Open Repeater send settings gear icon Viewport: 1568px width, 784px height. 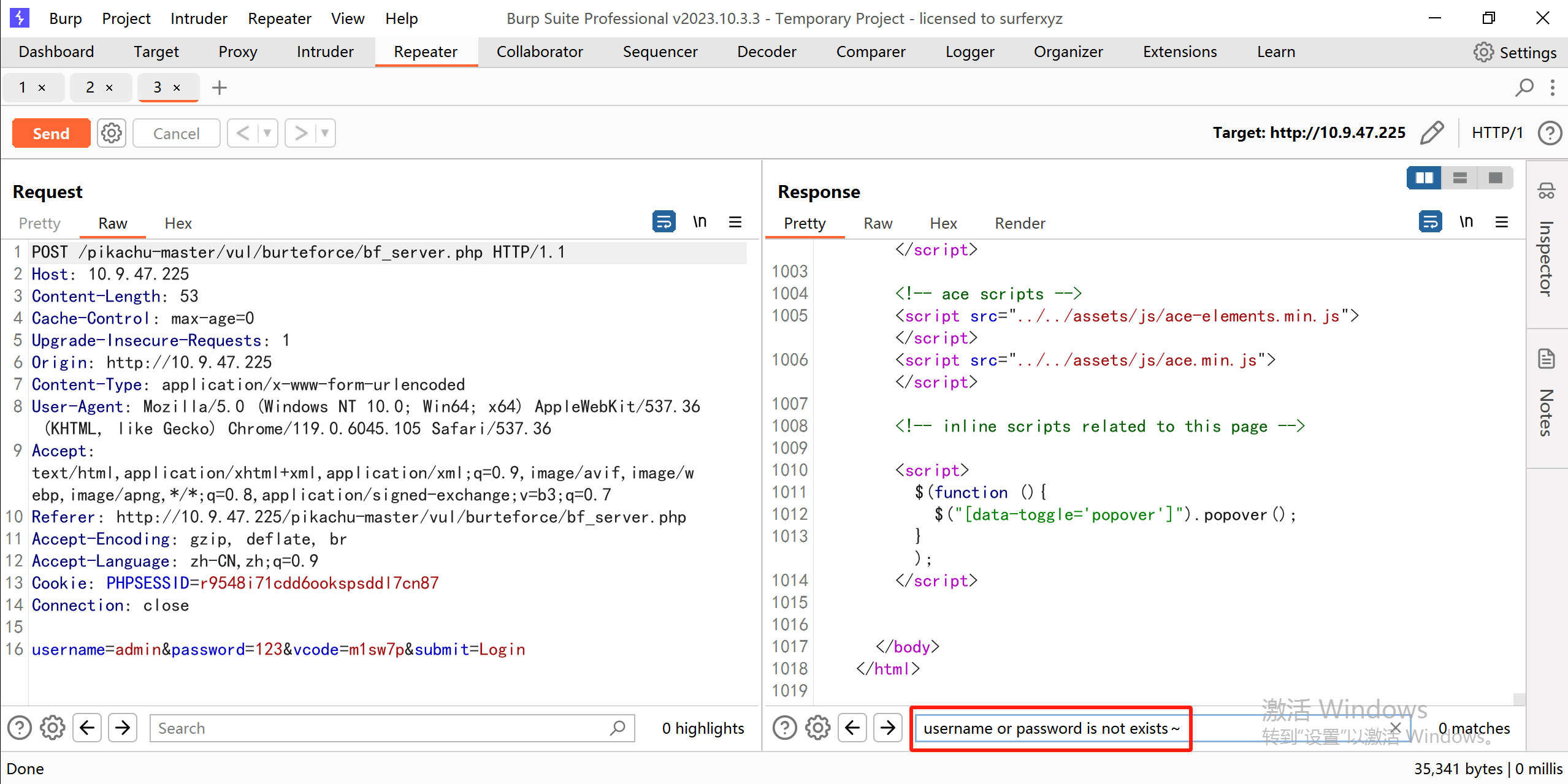[111, 133]
